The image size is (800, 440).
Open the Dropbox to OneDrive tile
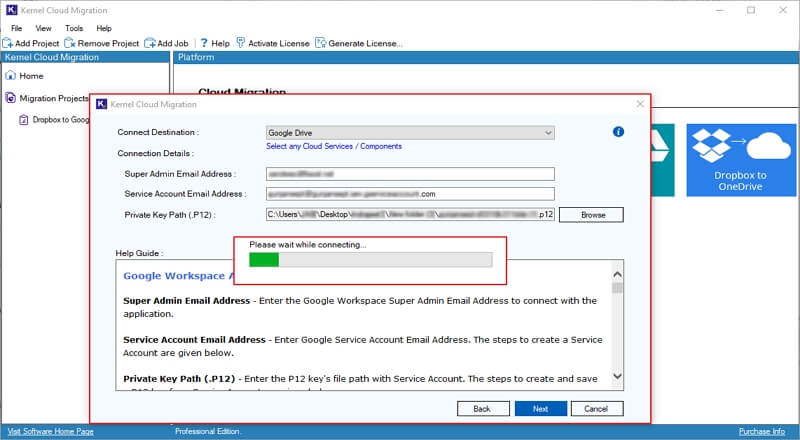[741, 160]
